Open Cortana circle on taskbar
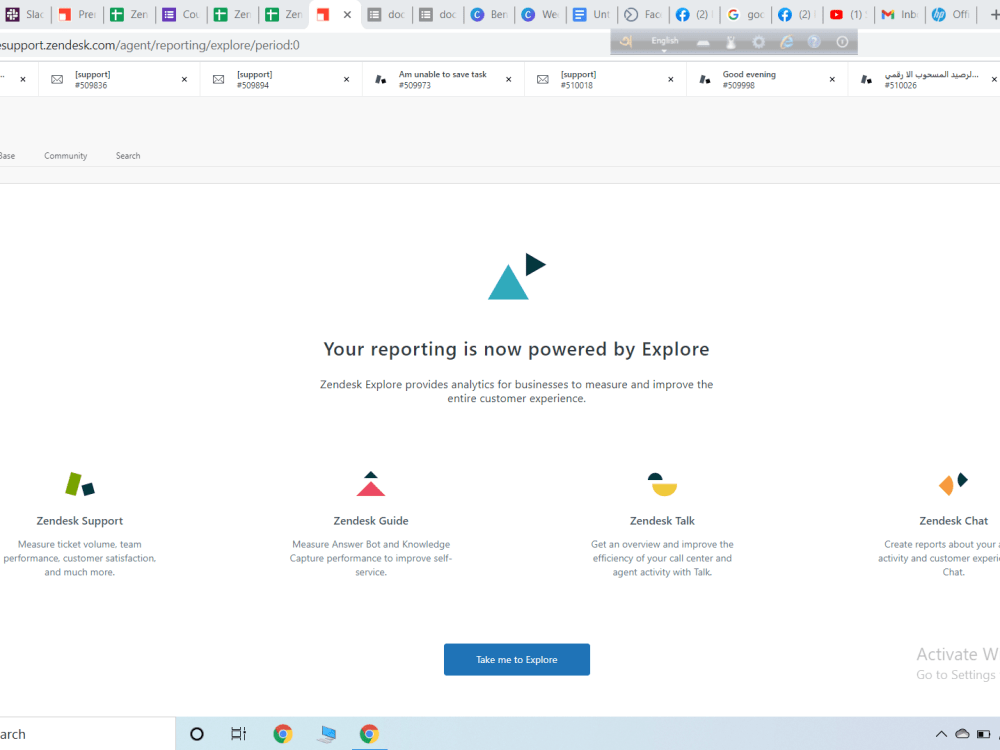Screen dimensions: 1000x750 pos(197,734)
